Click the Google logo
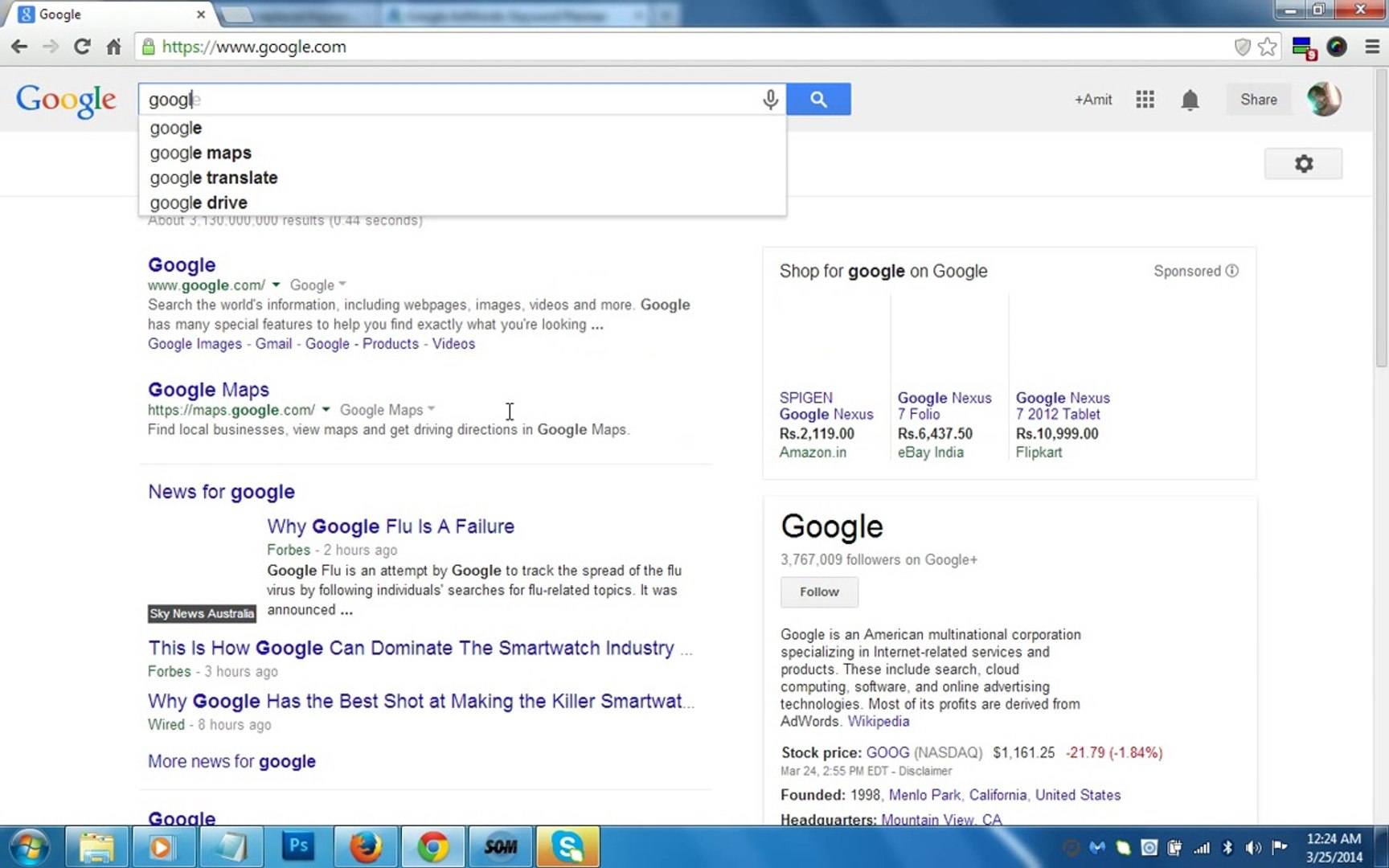The image size is (1389, 868). click(x=66, y=100)
